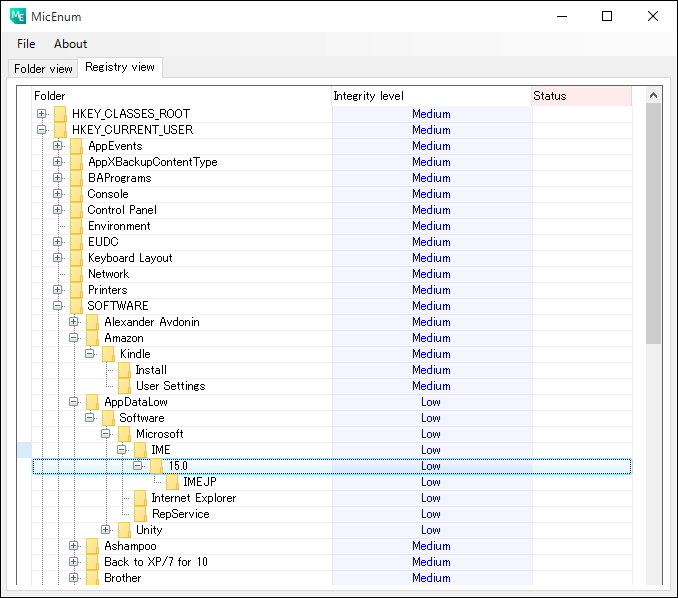This screenshot has height=598, width=678.
Task: Click the folder icon beside User Settings
Action: pyautogui.click(x=124, y=386)
